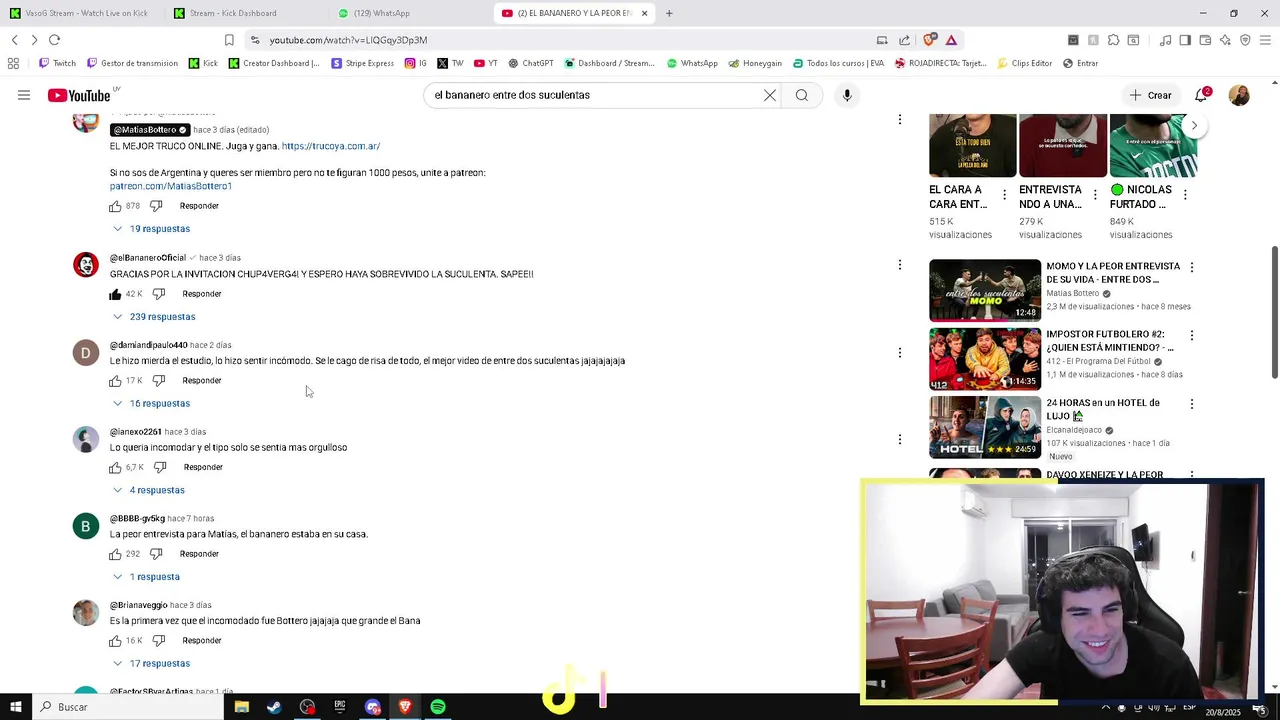Open @damiandipaulo440 profile name
This screenshot has width=1280, height=720.
[149, 345]
